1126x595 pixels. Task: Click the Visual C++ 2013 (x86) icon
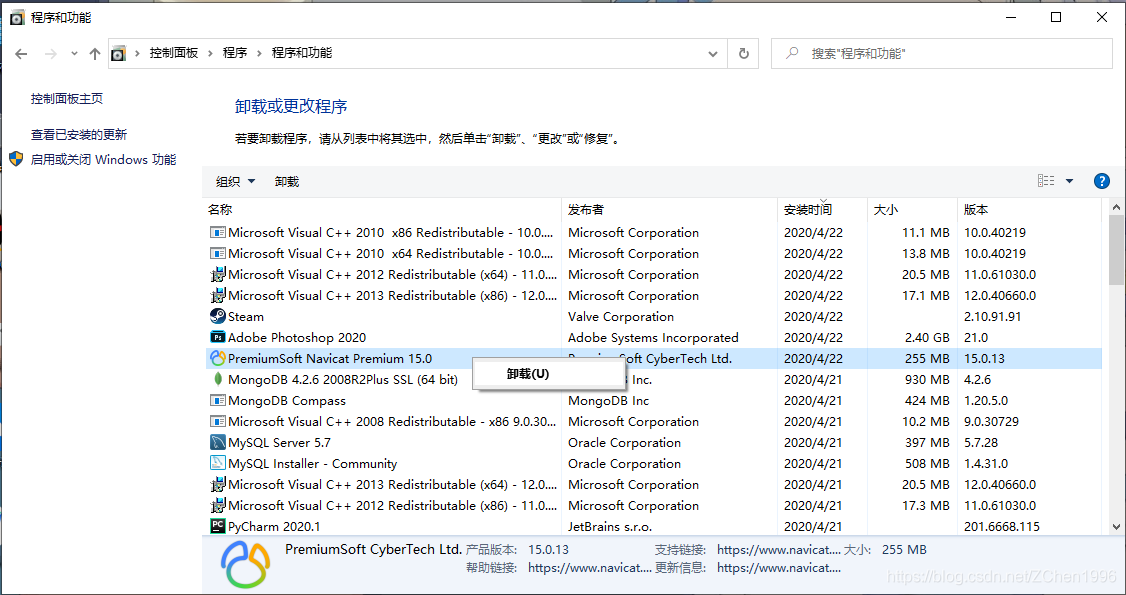[218, 295]
